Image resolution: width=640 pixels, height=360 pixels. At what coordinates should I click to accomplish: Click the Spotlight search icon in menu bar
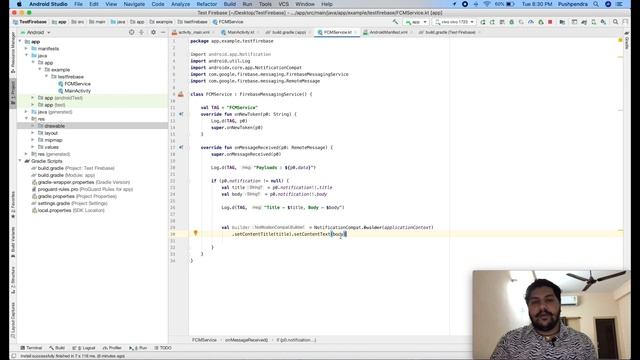click(x=596, y=4)
